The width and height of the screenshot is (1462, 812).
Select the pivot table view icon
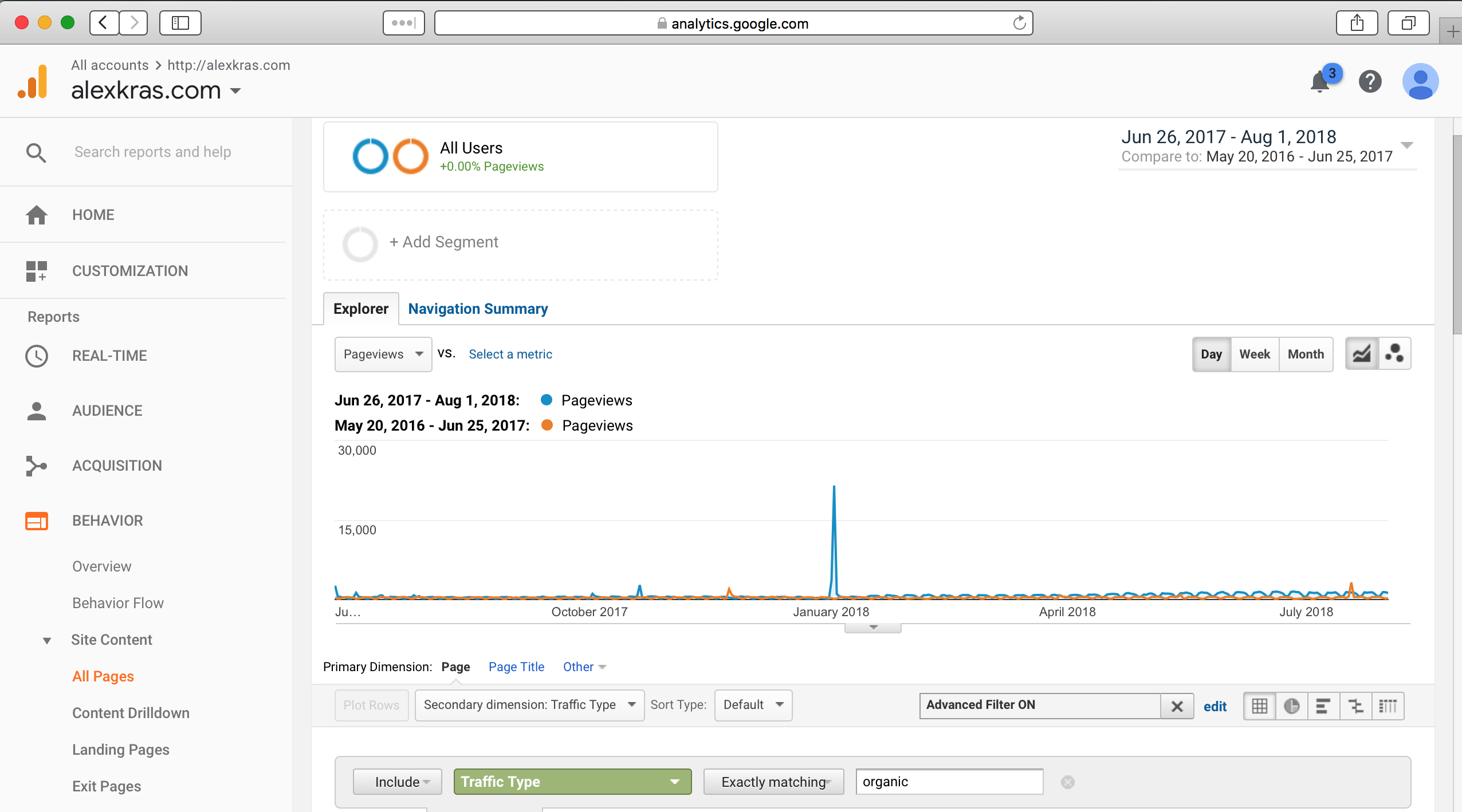1388,705
